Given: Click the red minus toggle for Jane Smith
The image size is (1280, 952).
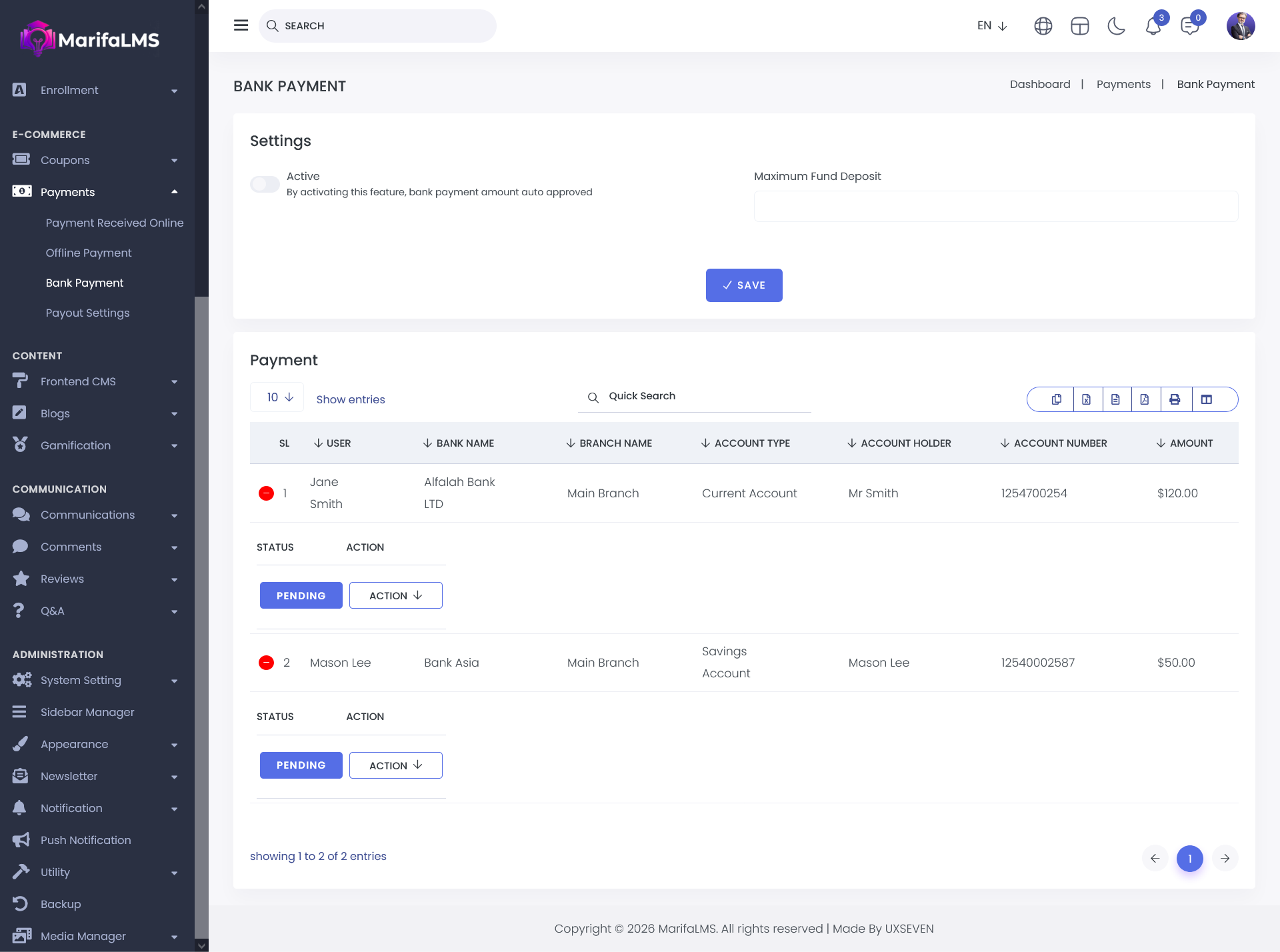Looking at the screenshot, I should point(266,493).
